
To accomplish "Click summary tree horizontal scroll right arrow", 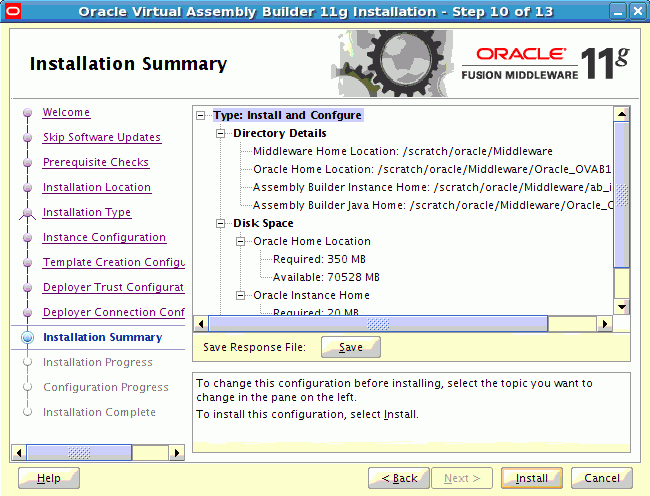I will [x=605, y=324].
